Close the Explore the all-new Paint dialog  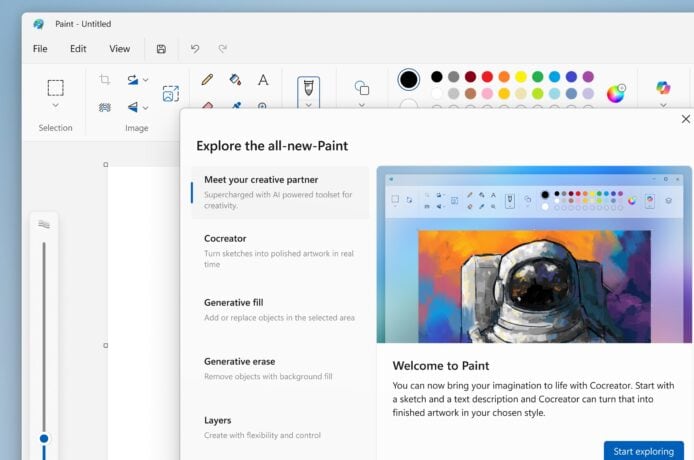click(x=684, y=118)
